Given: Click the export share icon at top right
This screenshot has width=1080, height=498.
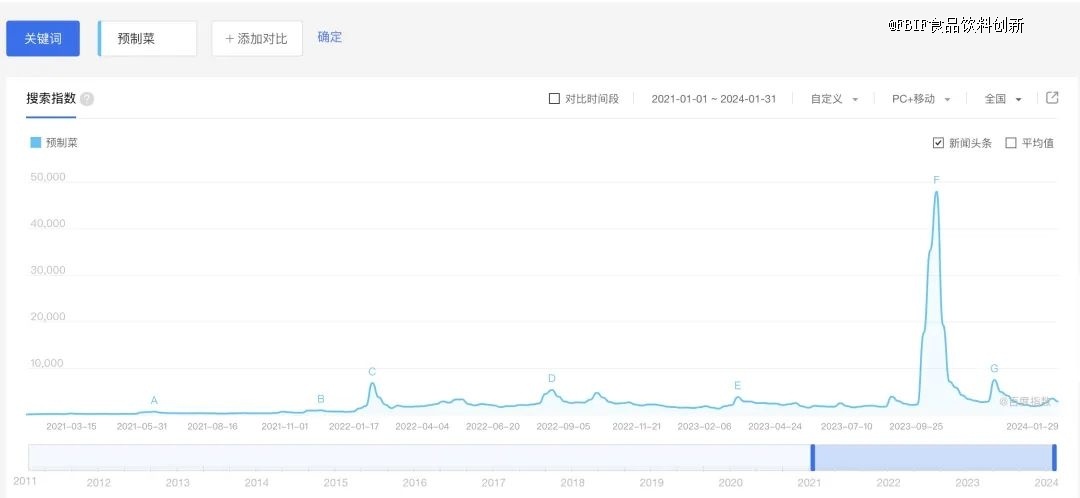Looking at the screenshot, I should tap(1052, 98).
